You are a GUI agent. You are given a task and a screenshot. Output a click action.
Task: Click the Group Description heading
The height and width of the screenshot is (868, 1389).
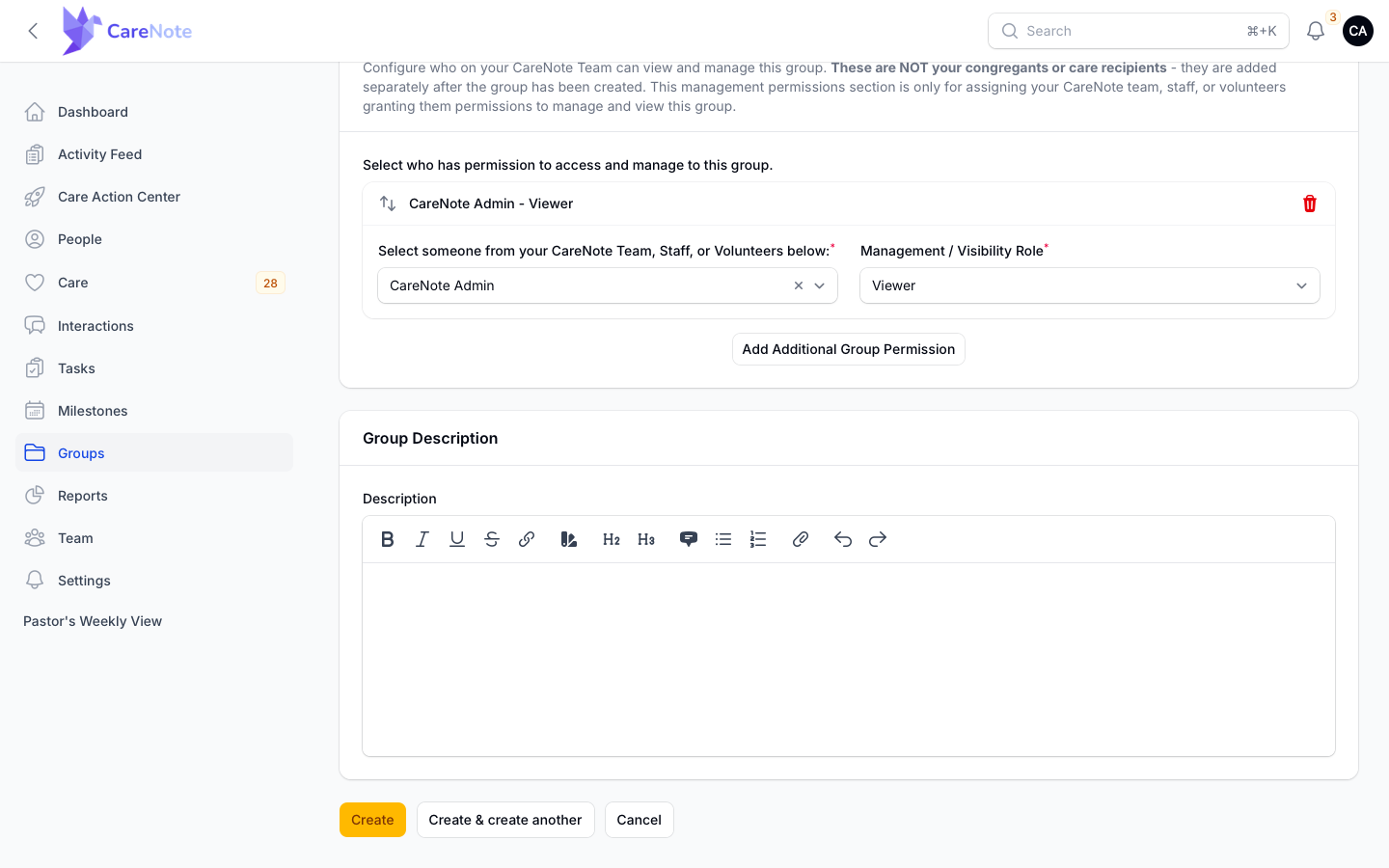coord(430,438)
